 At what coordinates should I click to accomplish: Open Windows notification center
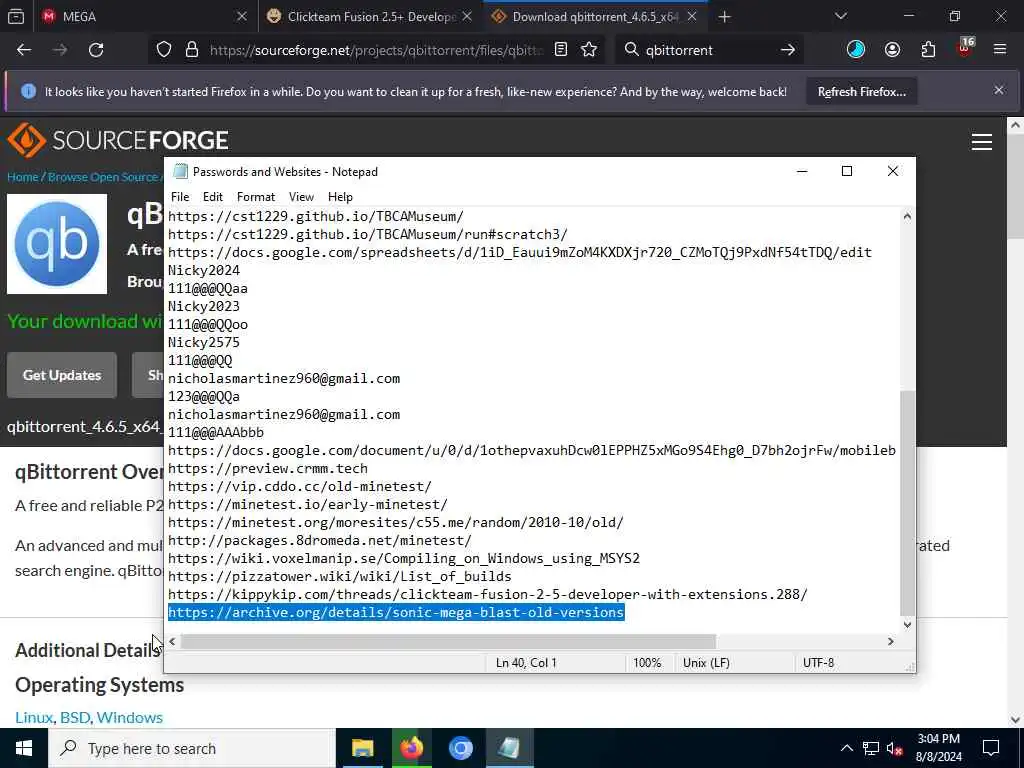991,748
